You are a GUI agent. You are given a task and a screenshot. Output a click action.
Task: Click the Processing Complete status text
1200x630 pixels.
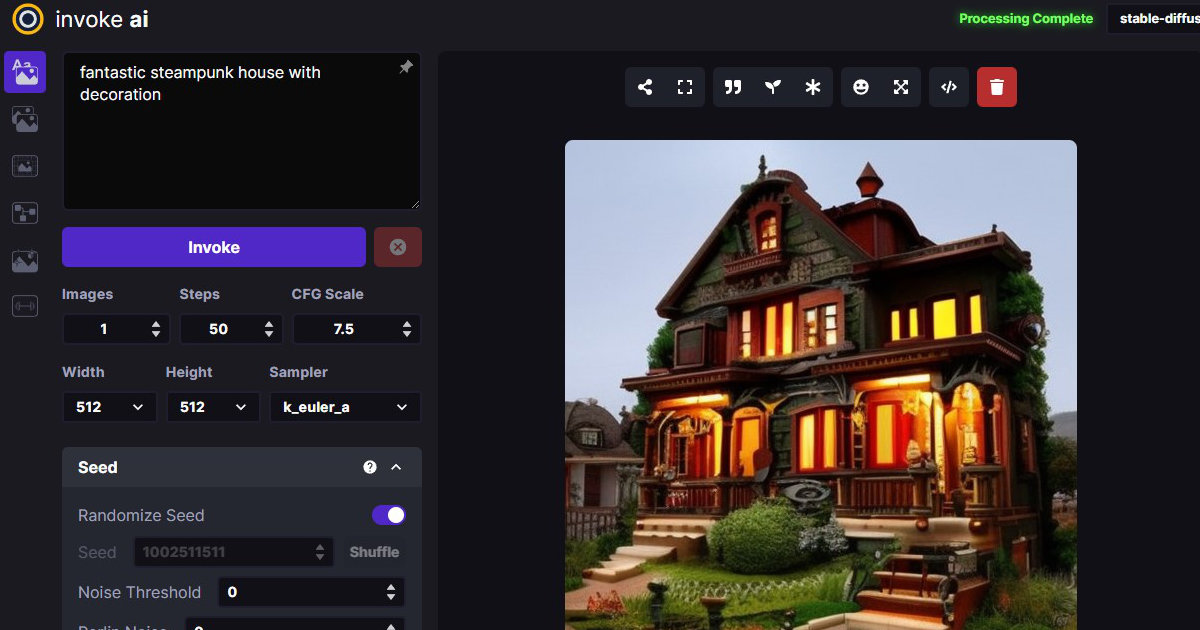[1026, 19]
